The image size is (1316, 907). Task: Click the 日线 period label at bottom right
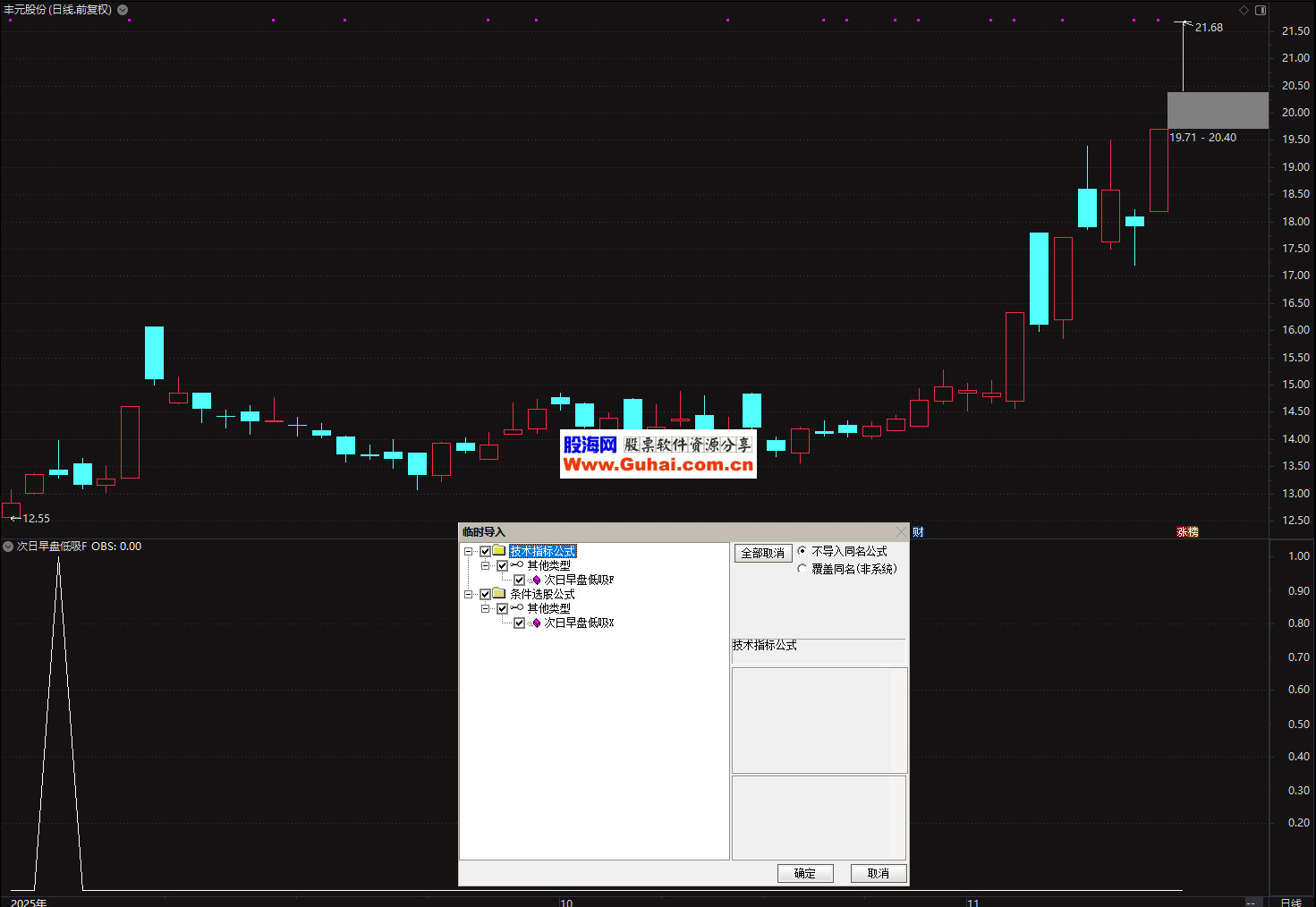click(1290, 902)
